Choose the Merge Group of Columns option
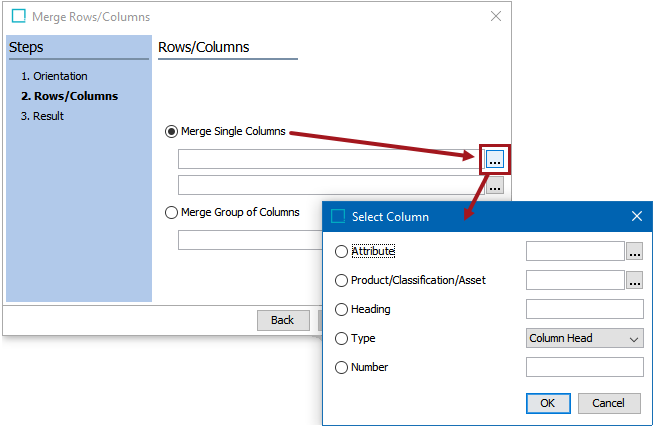The height and width of the screenshot is (428, 654). 172,212
